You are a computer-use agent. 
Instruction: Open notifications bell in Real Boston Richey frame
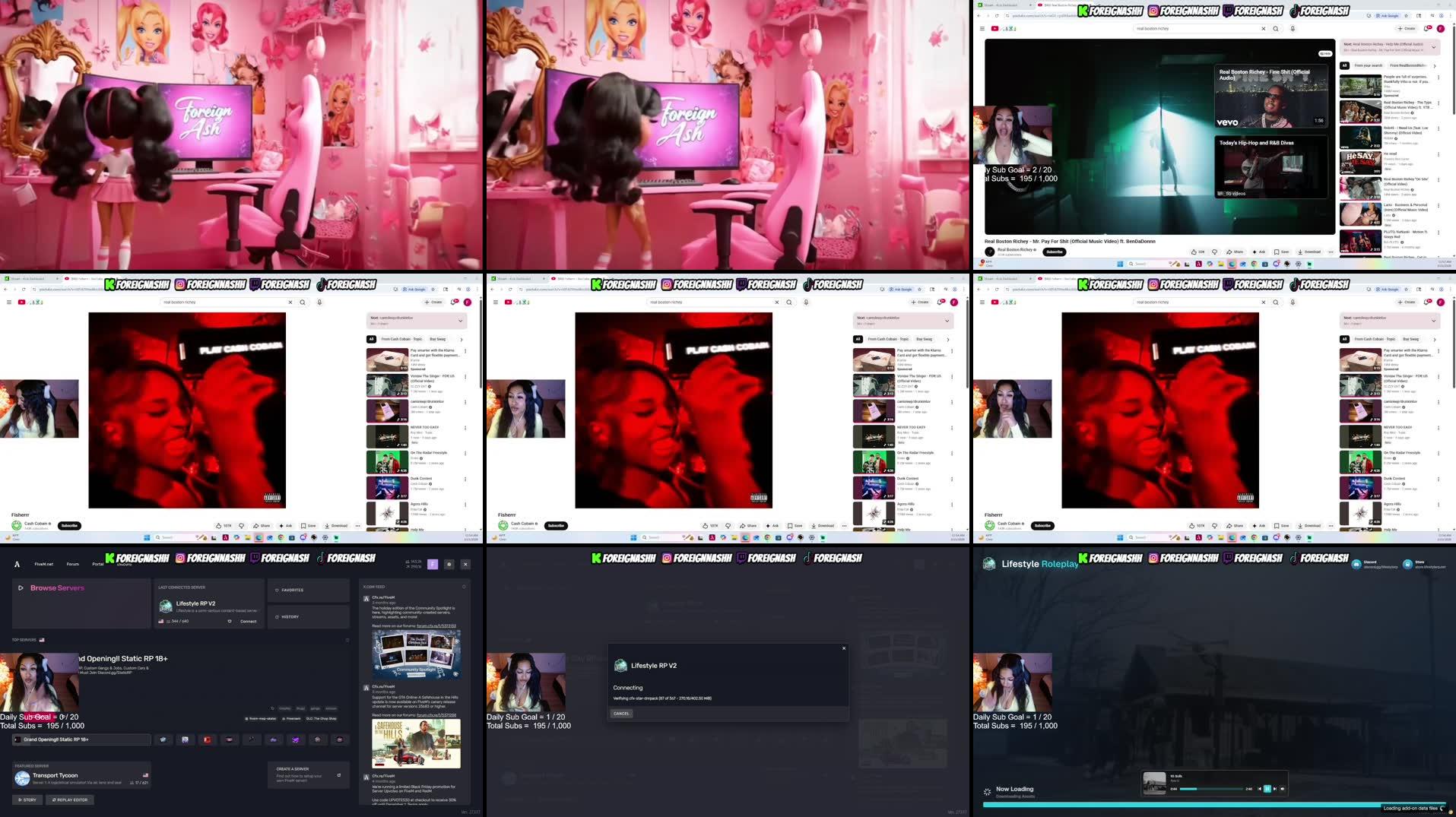(x=1427, y=29)
